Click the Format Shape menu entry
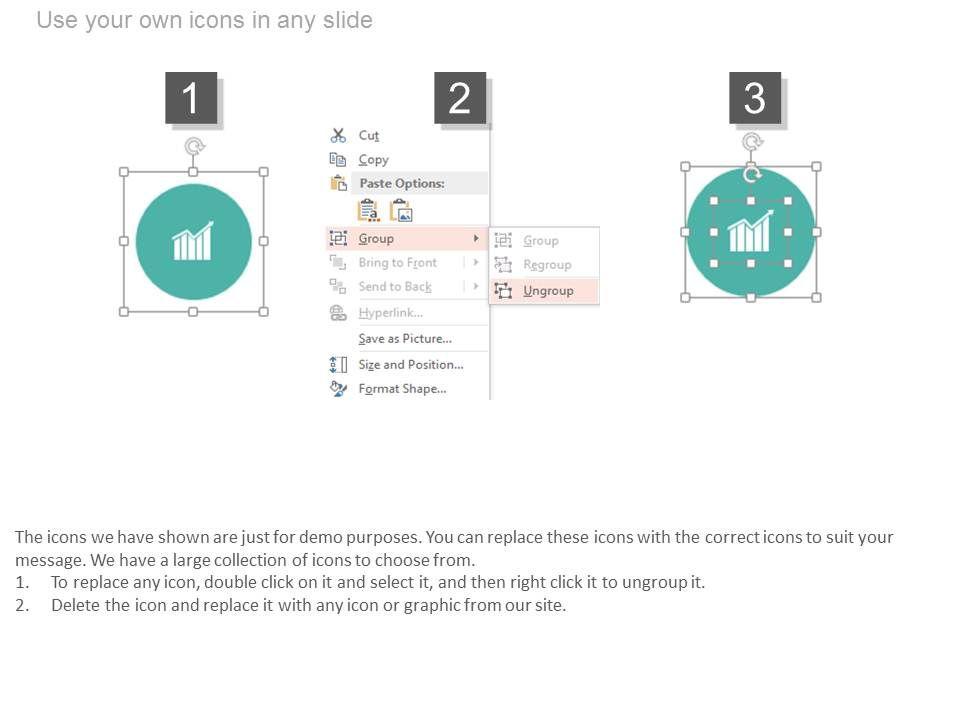The height and width of the screenshot is (720, 960). tap(402, 389)
